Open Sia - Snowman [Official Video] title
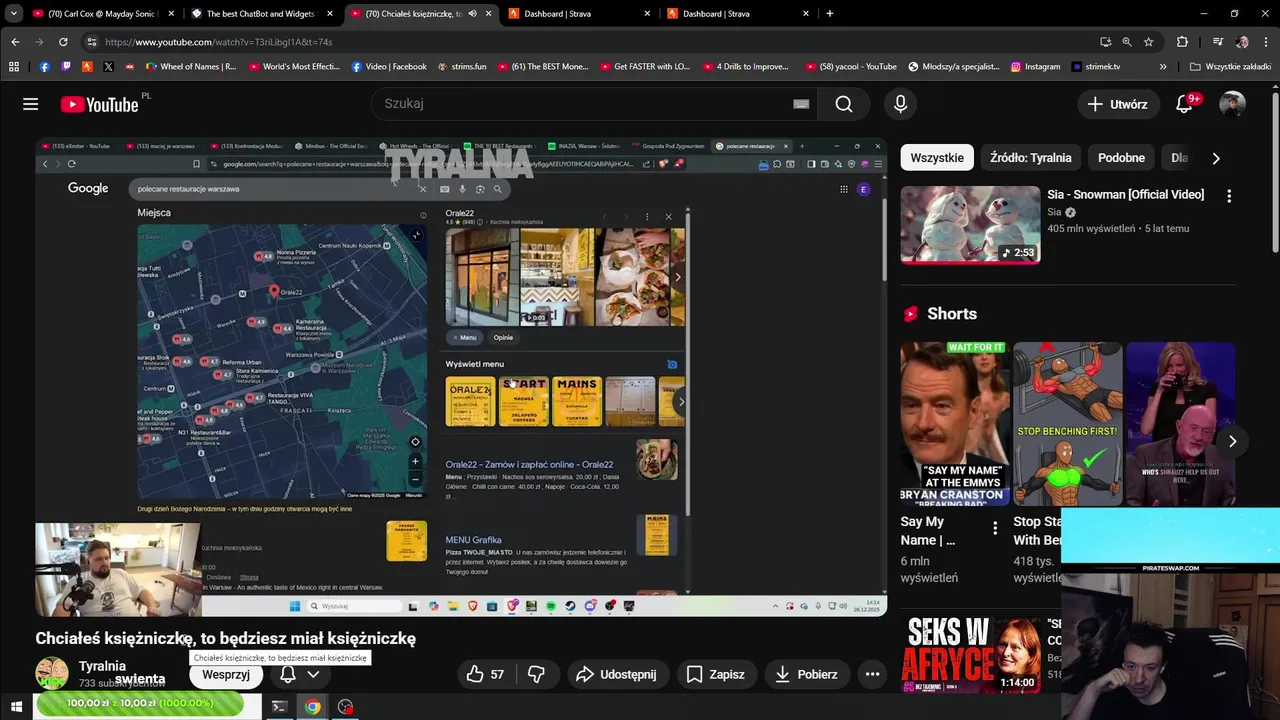The image size is (1280, 720). (x=1125, y=194)
